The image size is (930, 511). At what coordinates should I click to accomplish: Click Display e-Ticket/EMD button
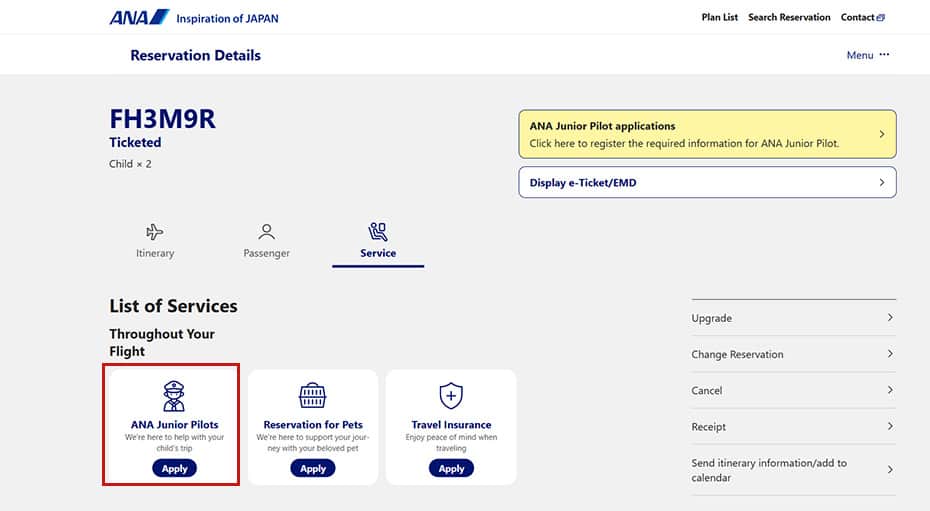pos(706,183)
